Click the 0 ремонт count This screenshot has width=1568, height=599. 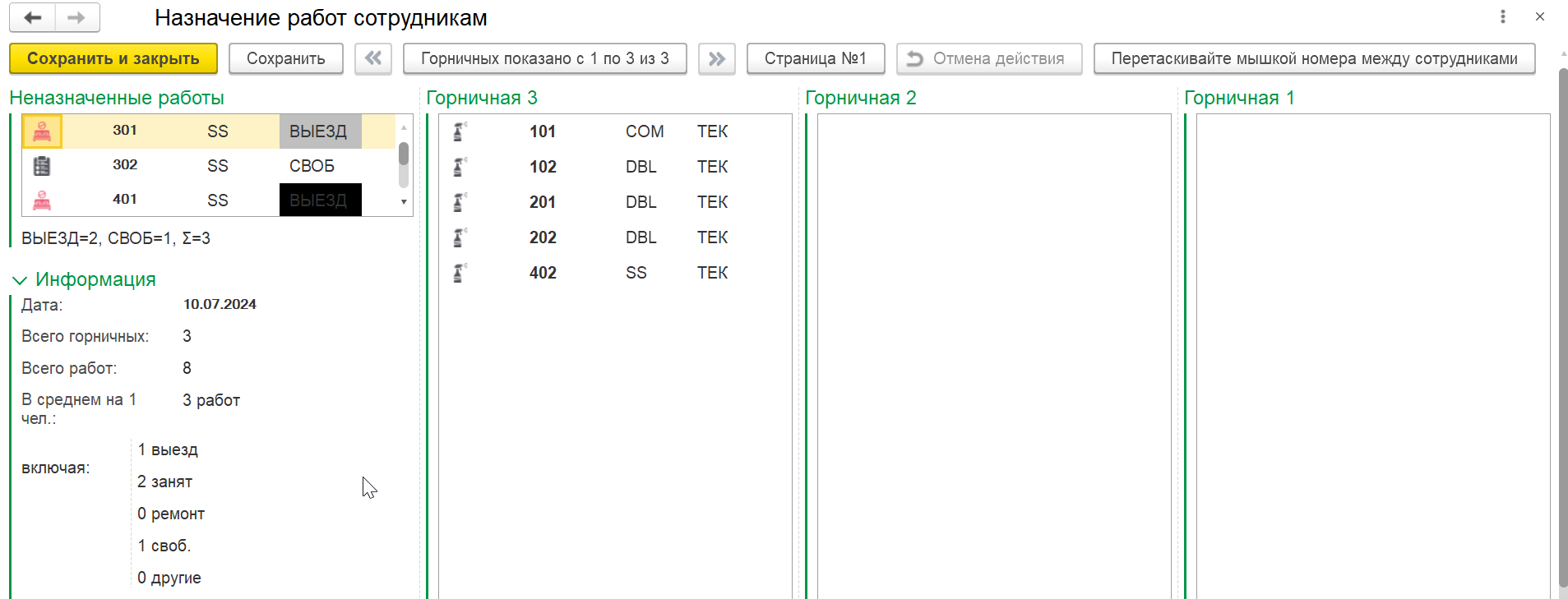coord(171,514)
